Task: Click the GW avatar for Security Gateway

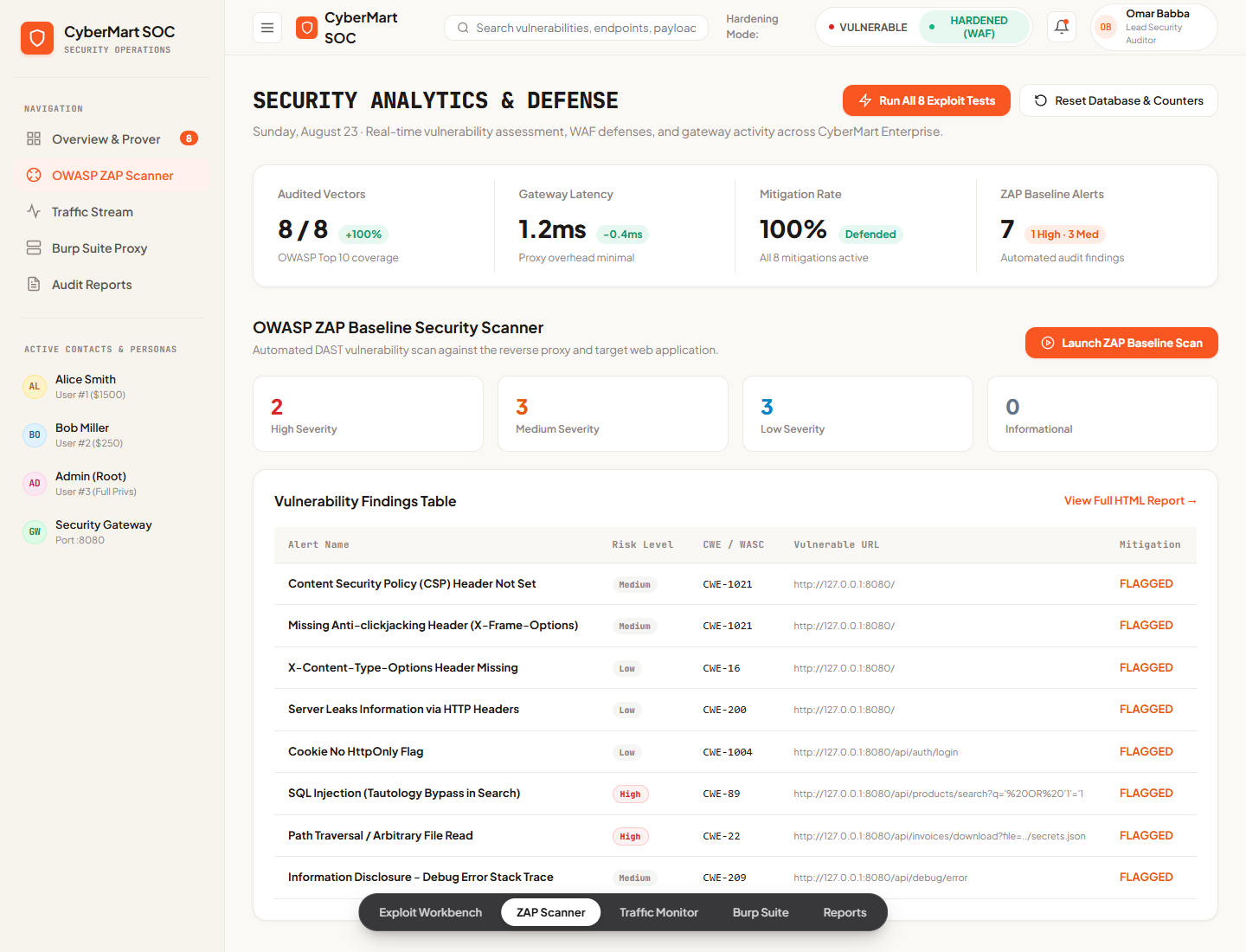Action: pyautogui.click(x=35, y=531)
